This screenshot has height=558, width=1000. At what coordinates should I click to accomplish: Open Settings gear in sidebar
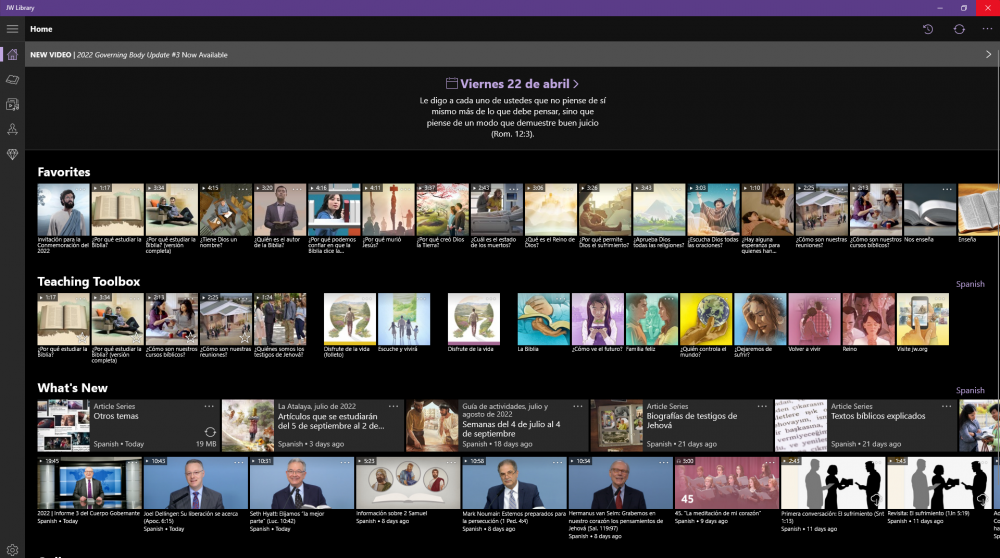click(x=12, y=549)
